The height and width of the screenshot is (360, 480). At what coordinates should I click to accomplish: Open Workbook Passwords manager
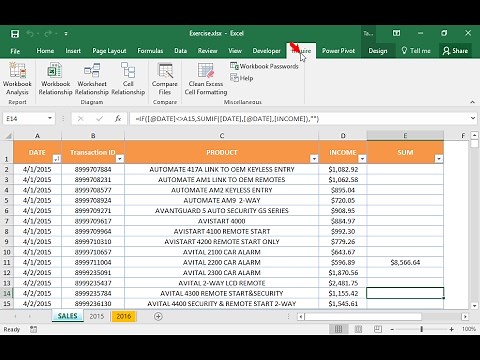(264, 66)
